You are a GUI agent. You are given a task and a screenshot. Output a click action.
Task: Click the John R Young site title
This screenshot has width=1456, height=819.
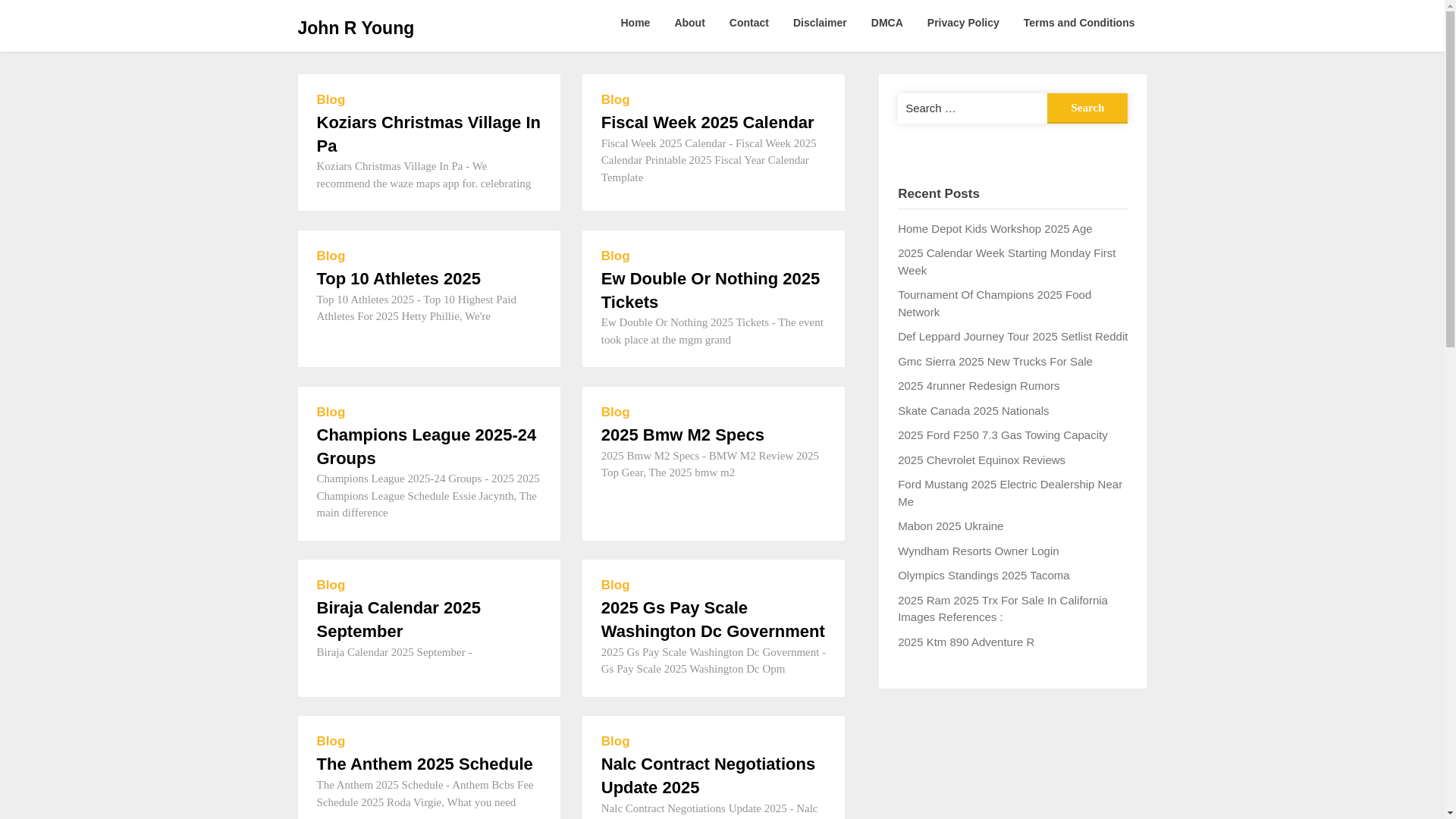click(355, 28)
